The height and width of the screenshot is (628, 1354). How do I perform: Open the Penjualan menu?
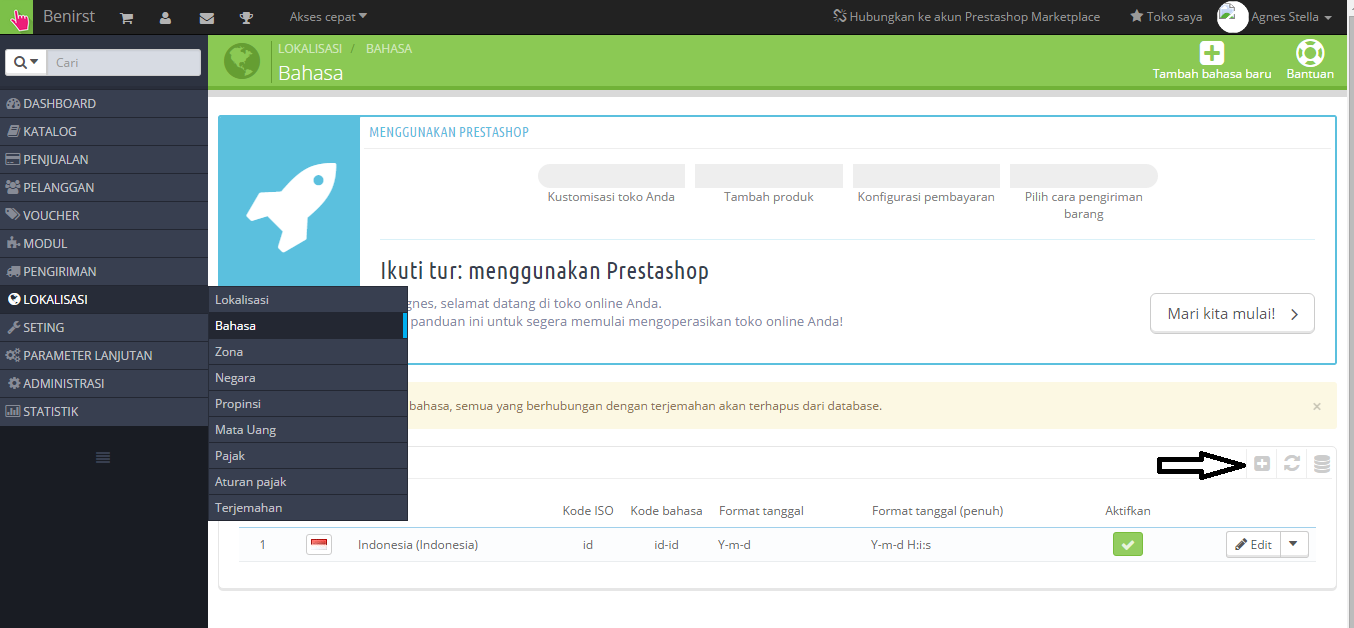(x=104, y=159)
